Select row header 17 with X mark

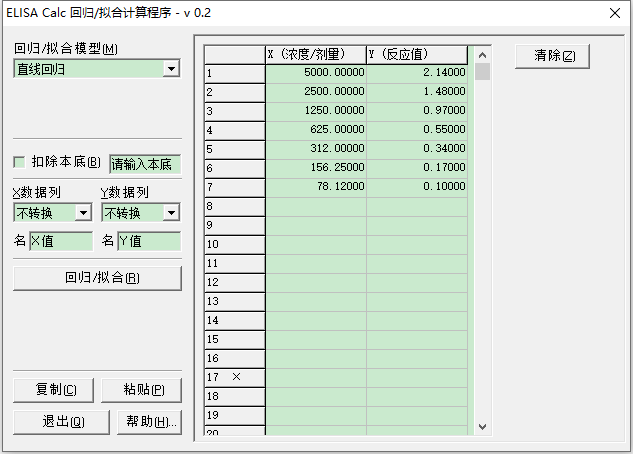pyautogui.click(x=235, y=377)
